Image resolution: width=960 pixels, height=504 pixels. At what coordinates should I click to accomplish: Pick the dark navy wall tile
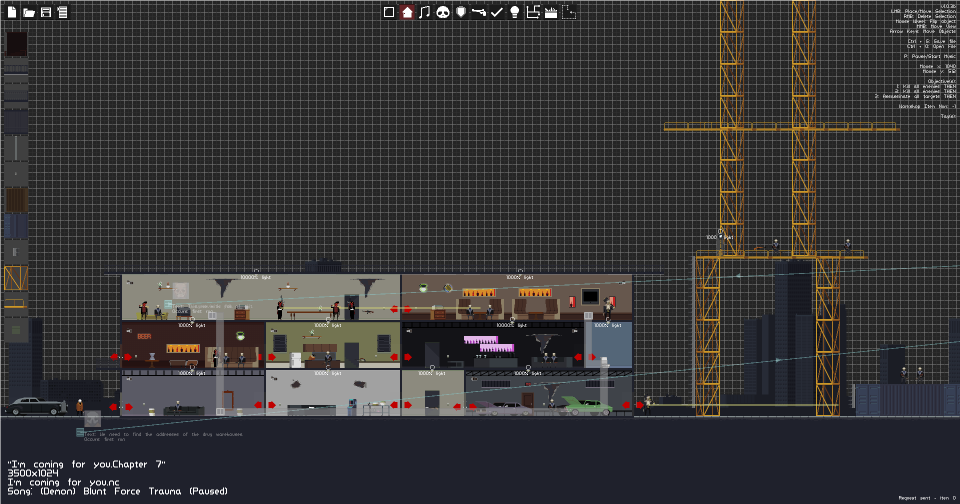(x=17, y=122)
